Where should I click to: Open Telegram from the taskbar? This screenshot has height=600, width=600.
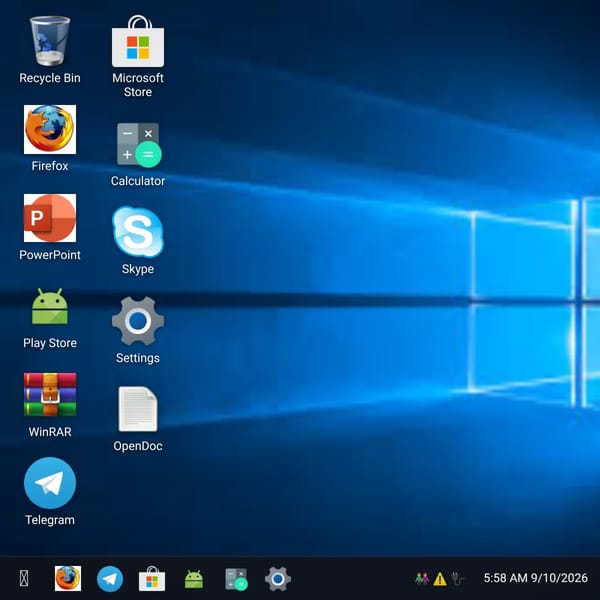(x=110, y=579)
